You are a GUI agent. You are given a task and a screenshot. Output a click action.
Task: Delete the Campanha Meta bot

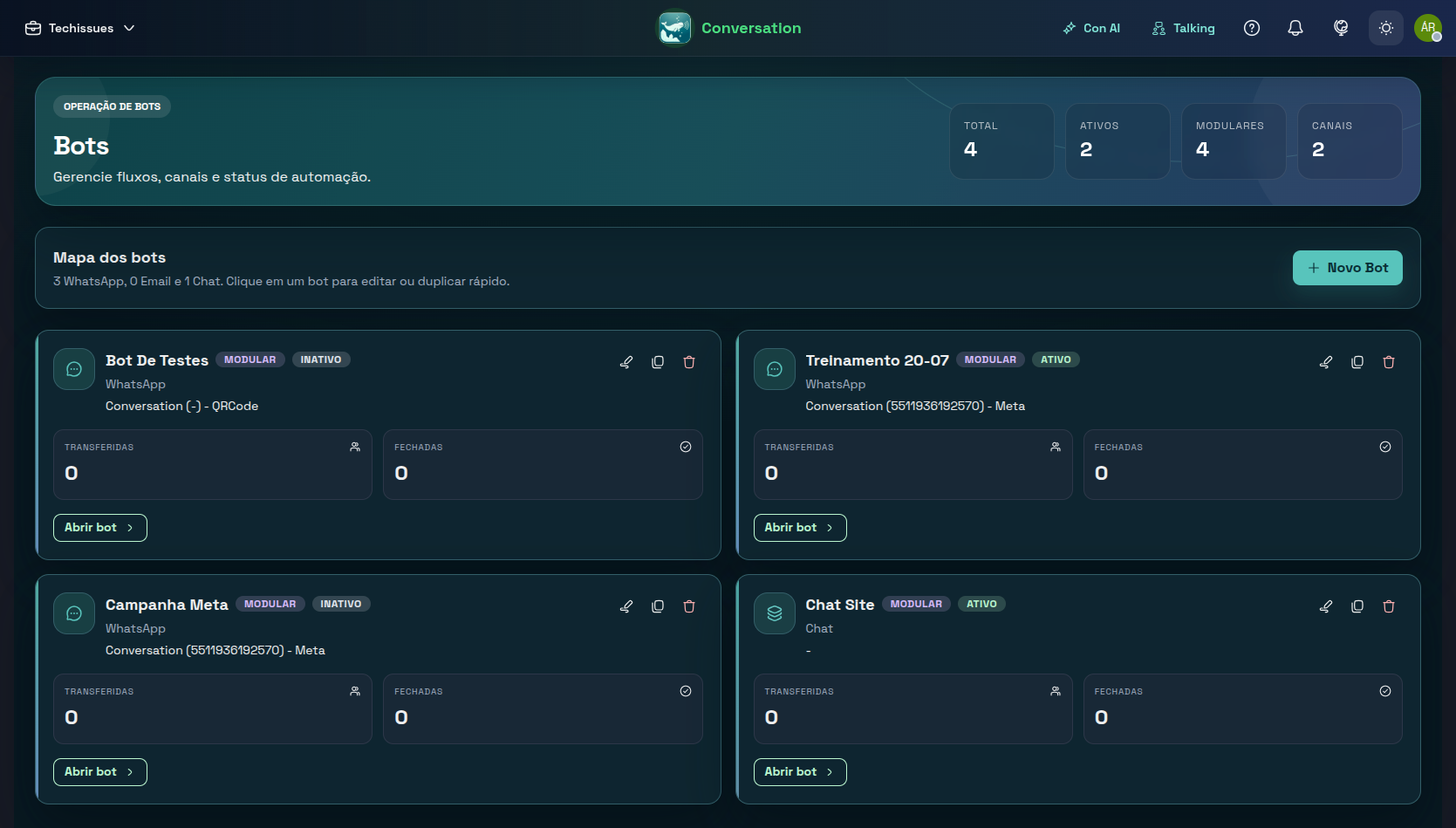(689, 606)
